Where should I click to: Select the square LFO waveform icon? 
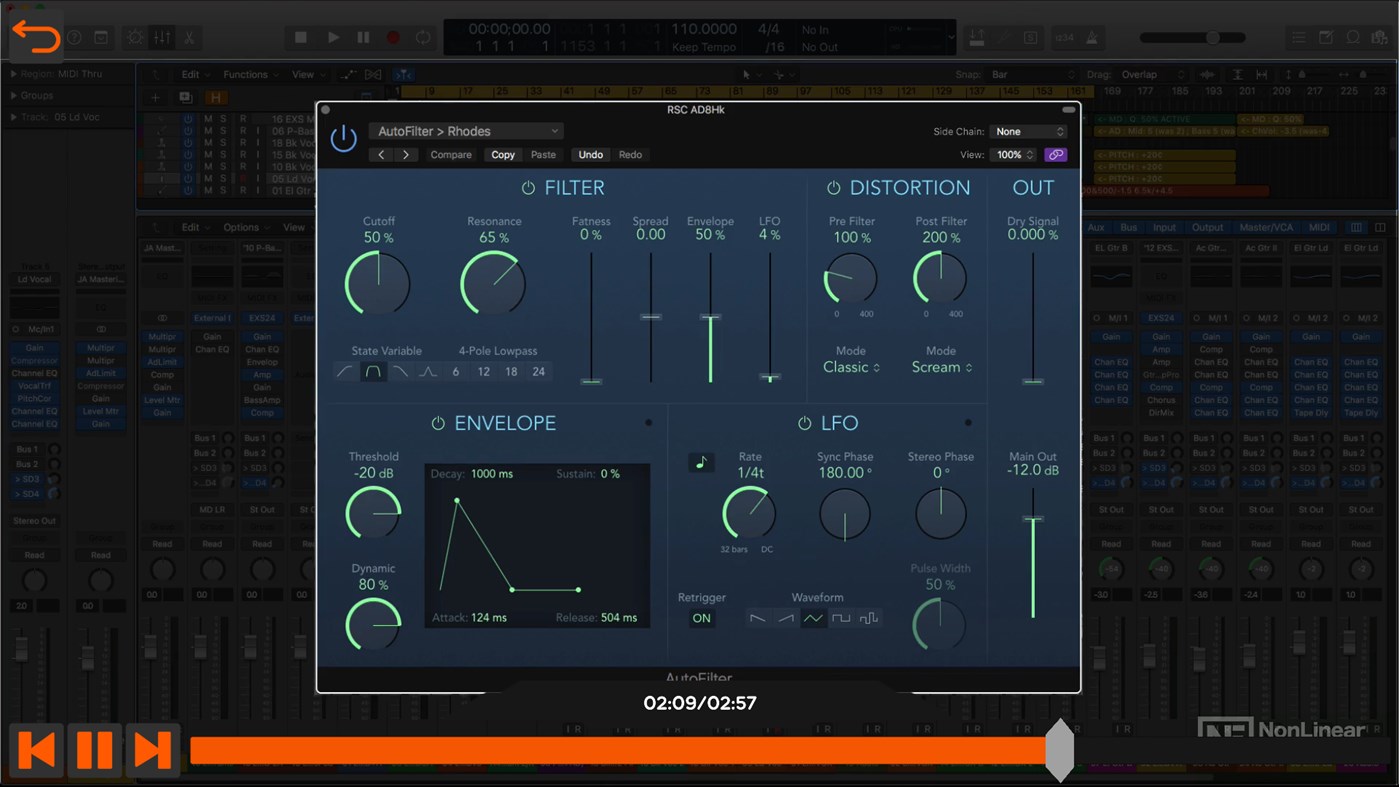(x=840, y=619)
